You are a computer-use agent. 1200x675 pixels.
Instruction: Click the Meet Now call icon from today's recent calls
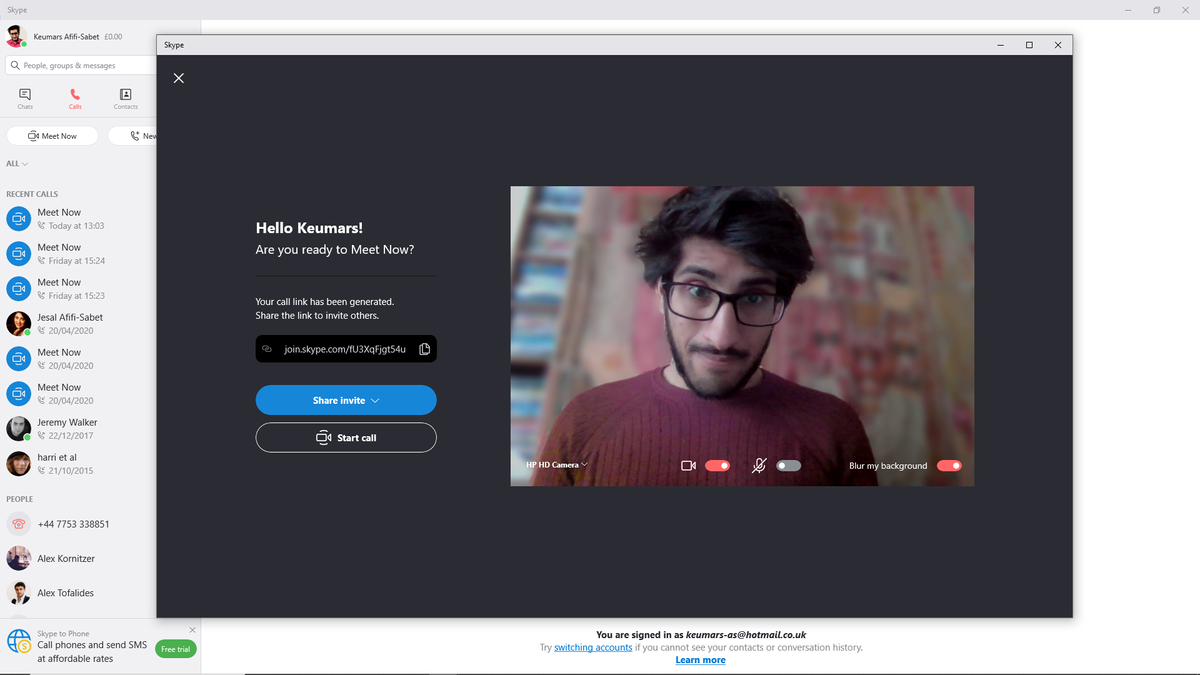[x=18, y=218]
